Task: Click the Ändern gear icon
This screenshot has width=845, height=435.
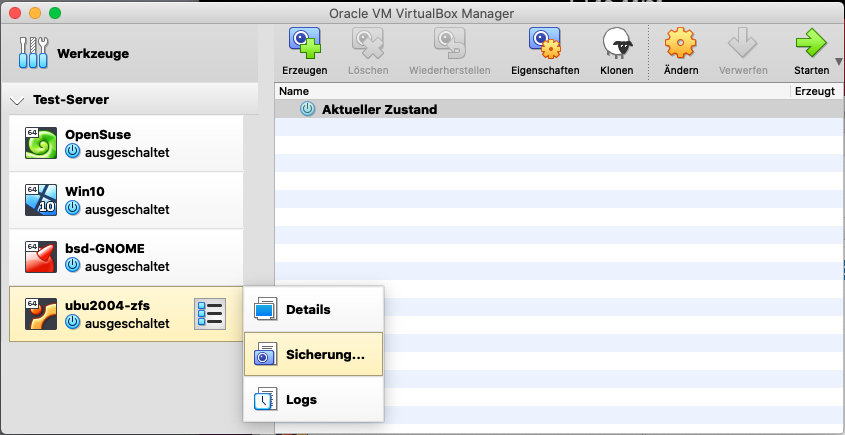Action: point(680,44)
